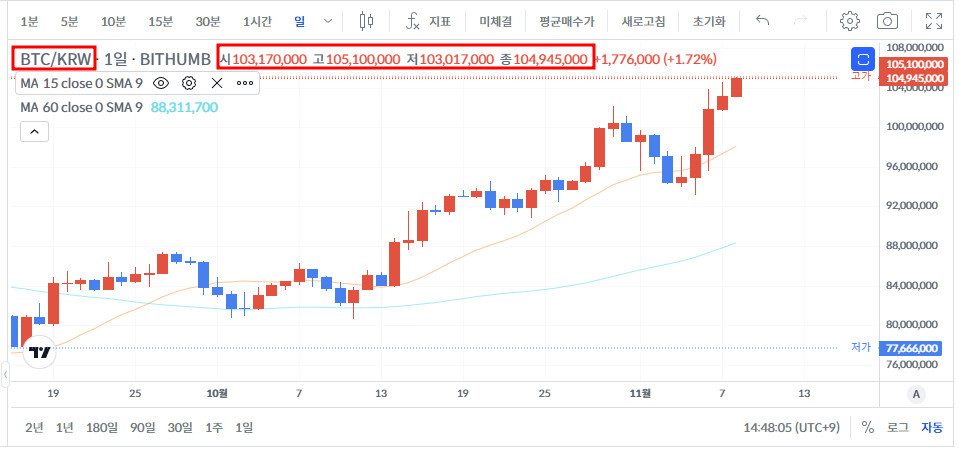Expand the time interval dropdown arrow
The image size is (959, 449).
327,21
